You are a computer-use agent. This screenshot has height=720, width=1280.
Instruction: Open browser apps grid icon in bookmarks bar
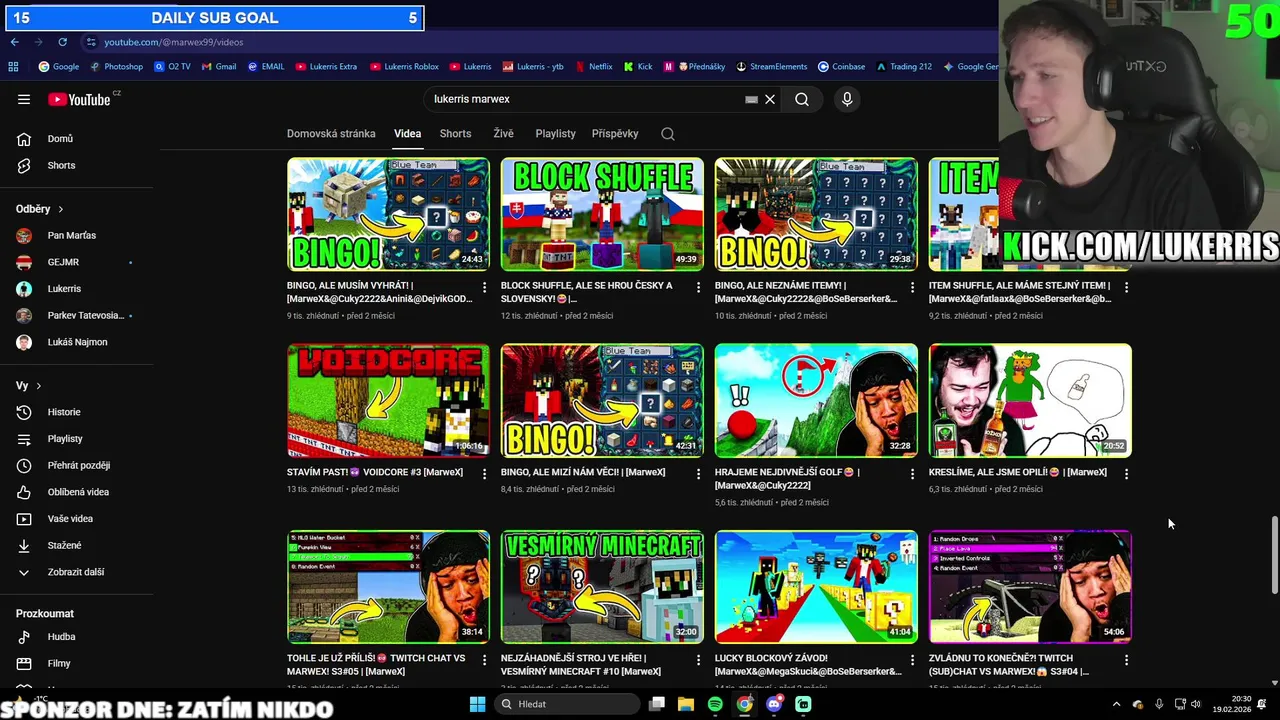13,67
